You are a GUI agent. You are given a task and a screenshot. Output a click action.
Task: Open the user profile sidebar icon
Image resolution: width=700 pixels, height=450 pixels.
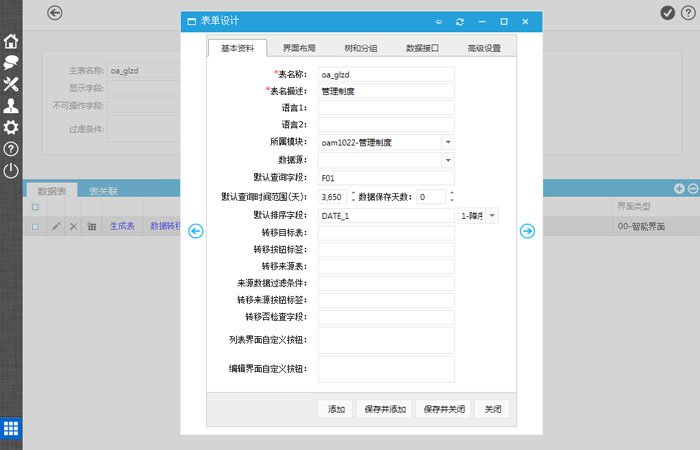coord(11,105)
